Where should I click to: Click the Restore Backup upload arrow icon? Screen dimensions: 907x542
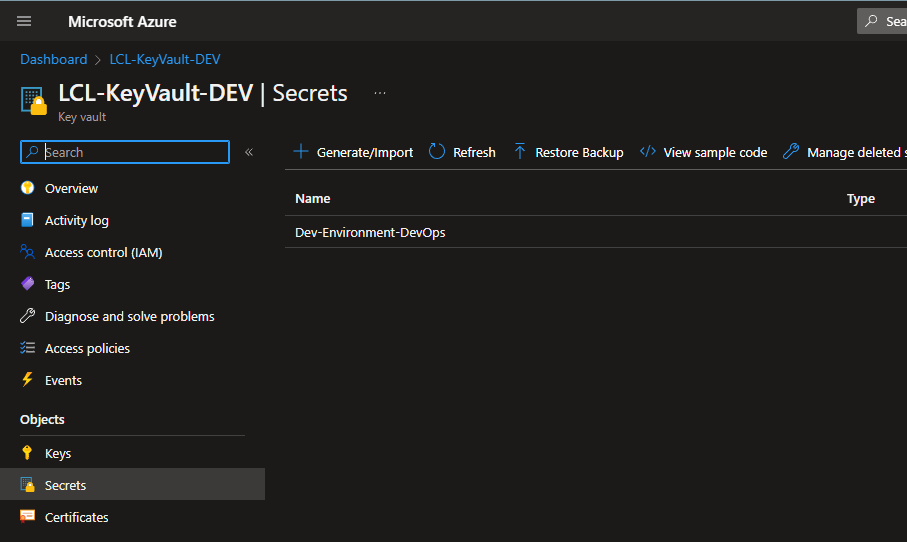[x=519, y=152]
